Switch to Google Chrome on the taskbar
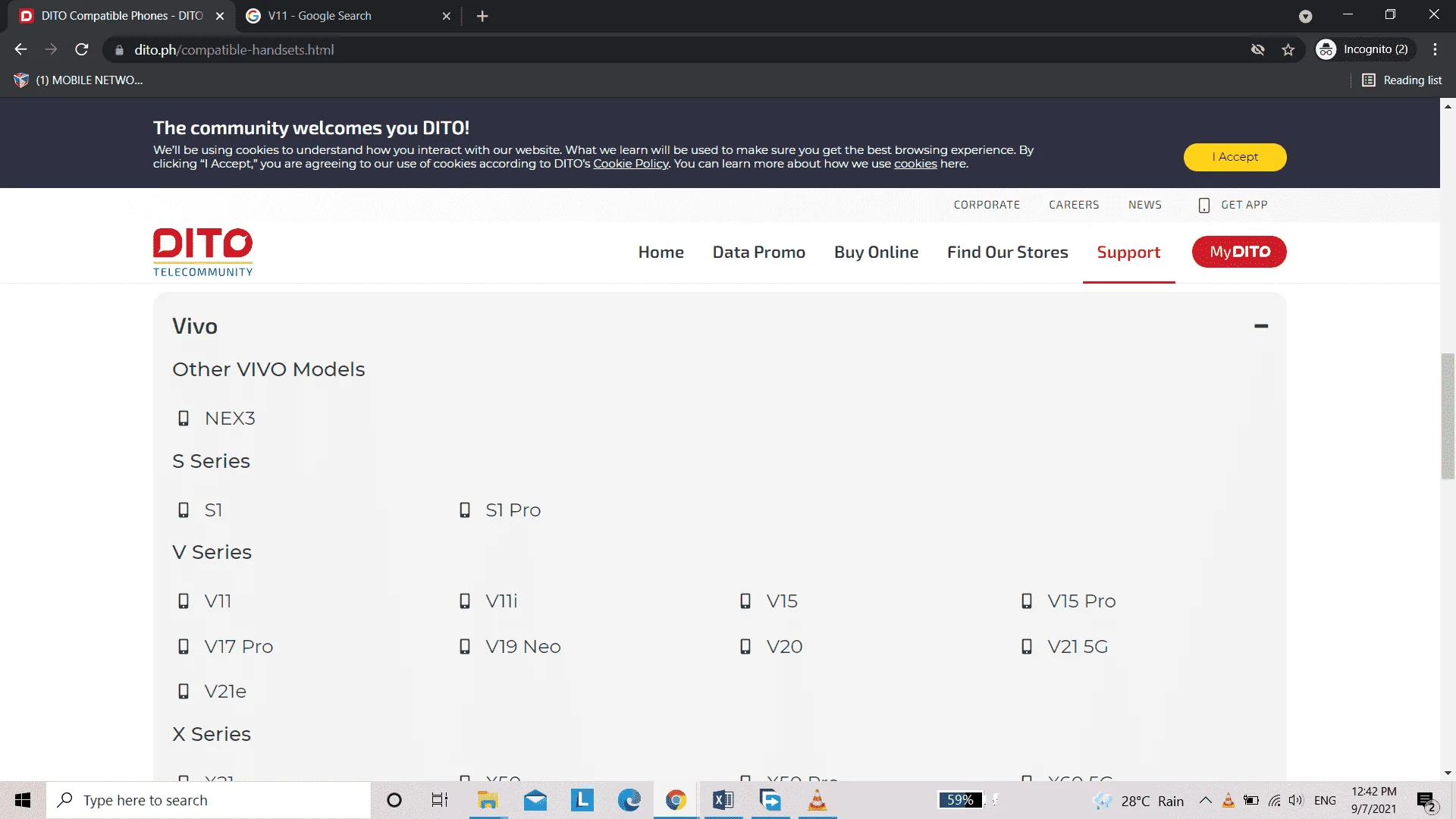Screen dimensions: 1456x819 click(676, 800)
